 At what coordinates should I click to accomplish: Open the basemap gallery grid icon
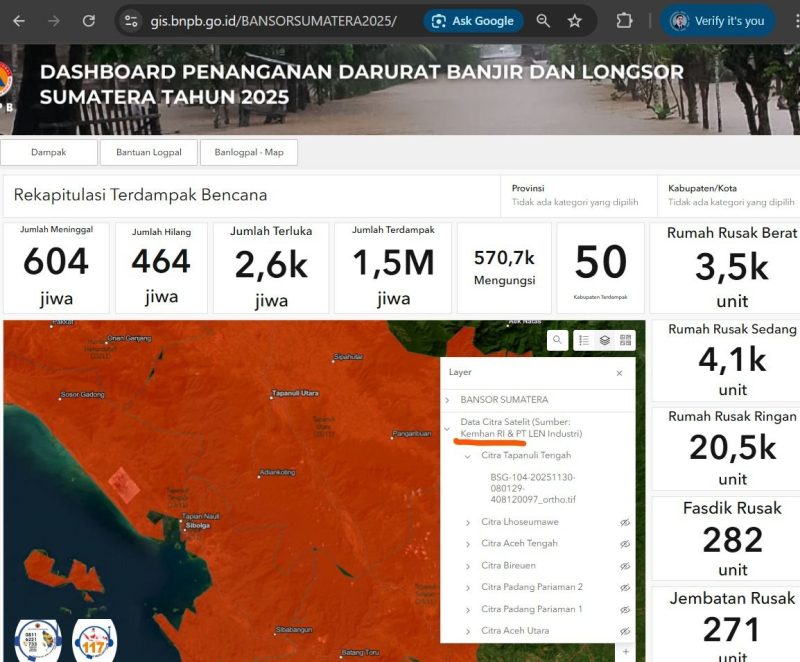(627, 340)
